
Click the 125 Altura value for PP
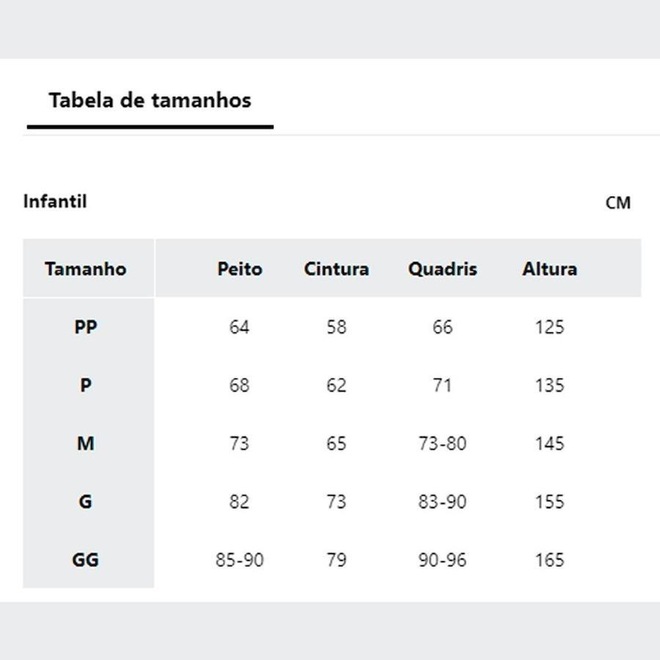pyautogui.click(x=549, y=327)
